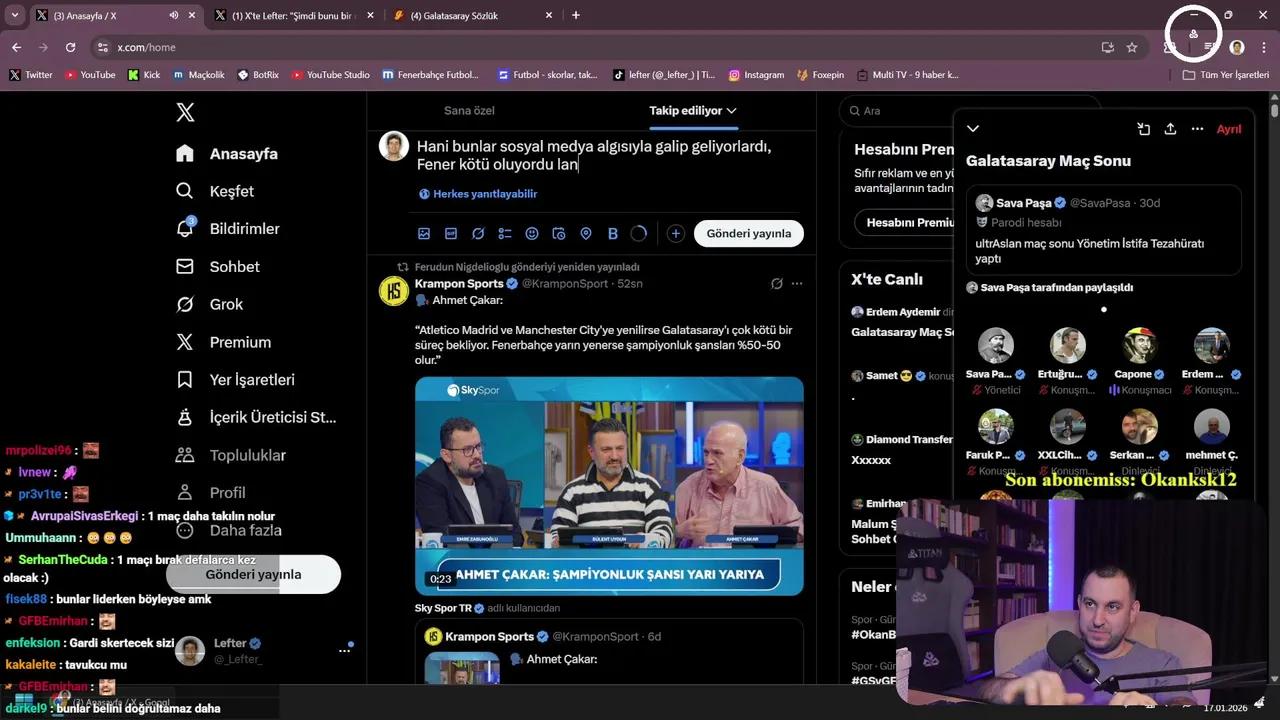The image size is (1280, 720).
Task: Toggle bold text in the composer
Action: coord(613,233)
